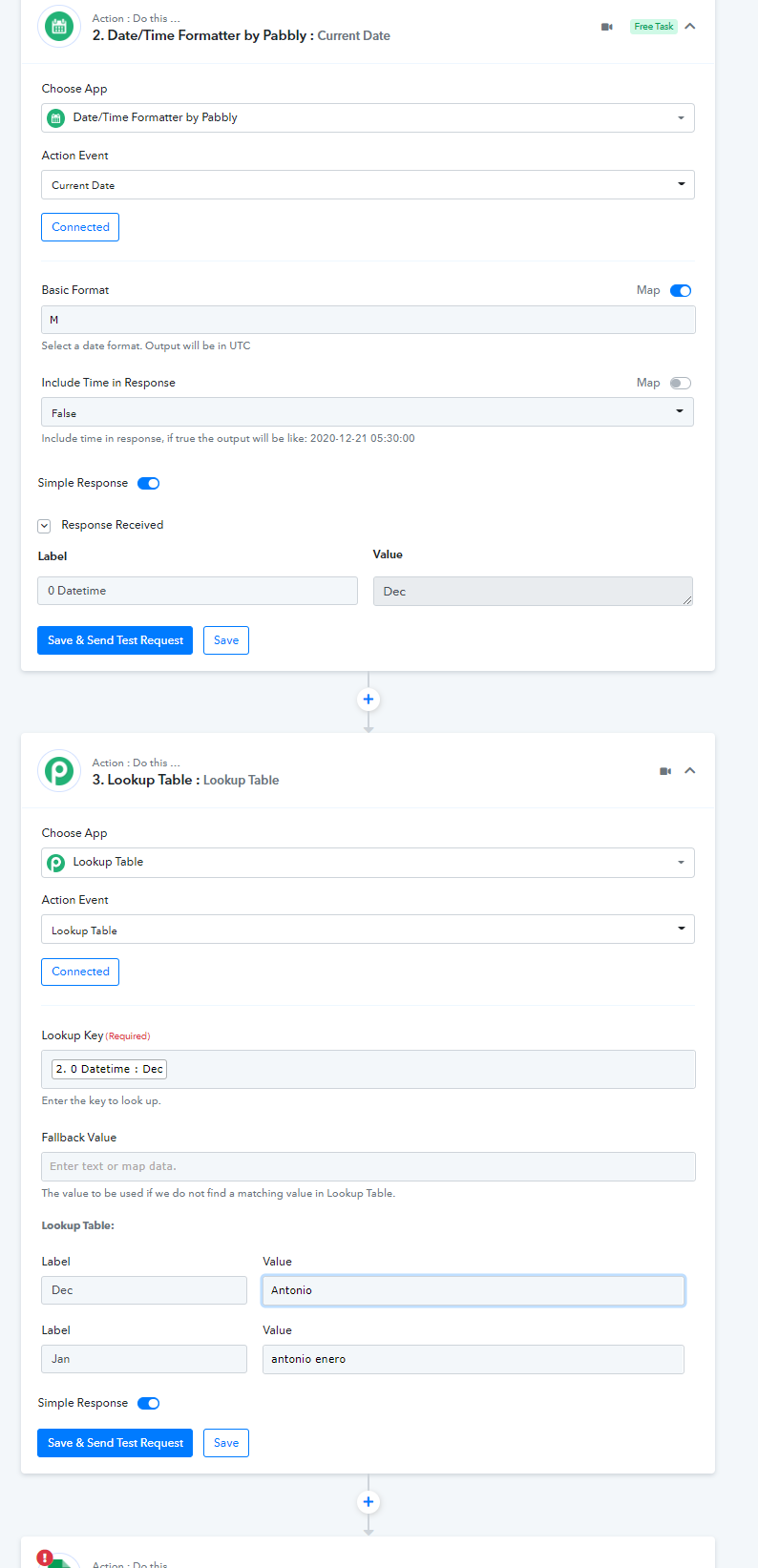
Task: Click 'Enter the key to look up.' hint
Action: click(101, 1100)
